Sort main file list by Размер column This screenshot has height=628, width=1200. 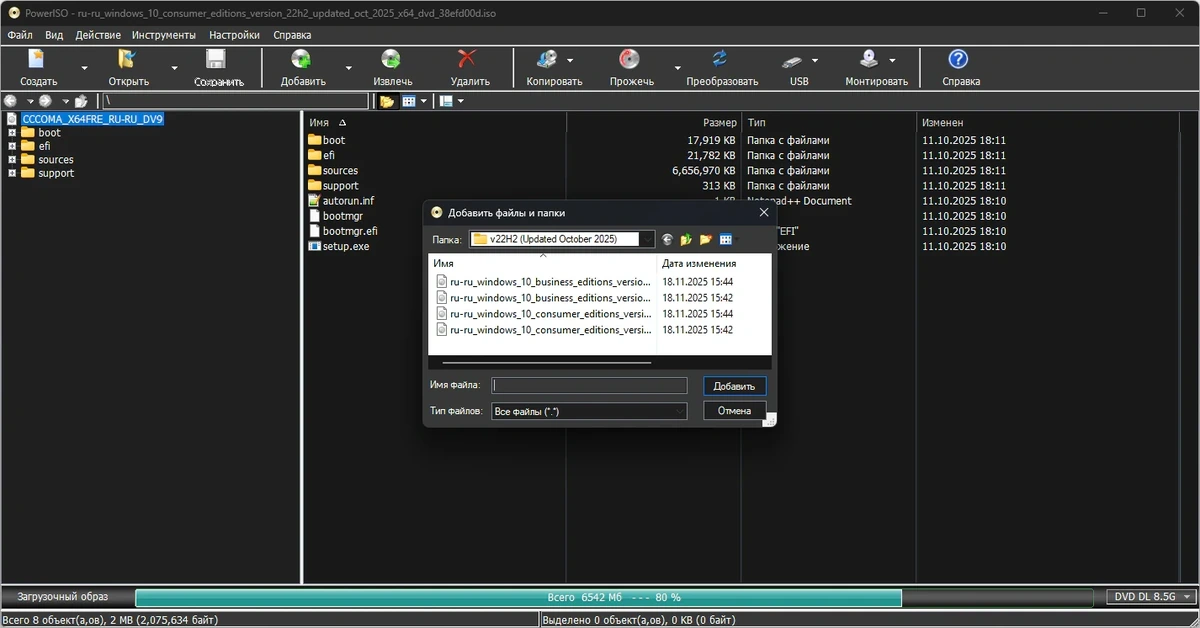654,122
